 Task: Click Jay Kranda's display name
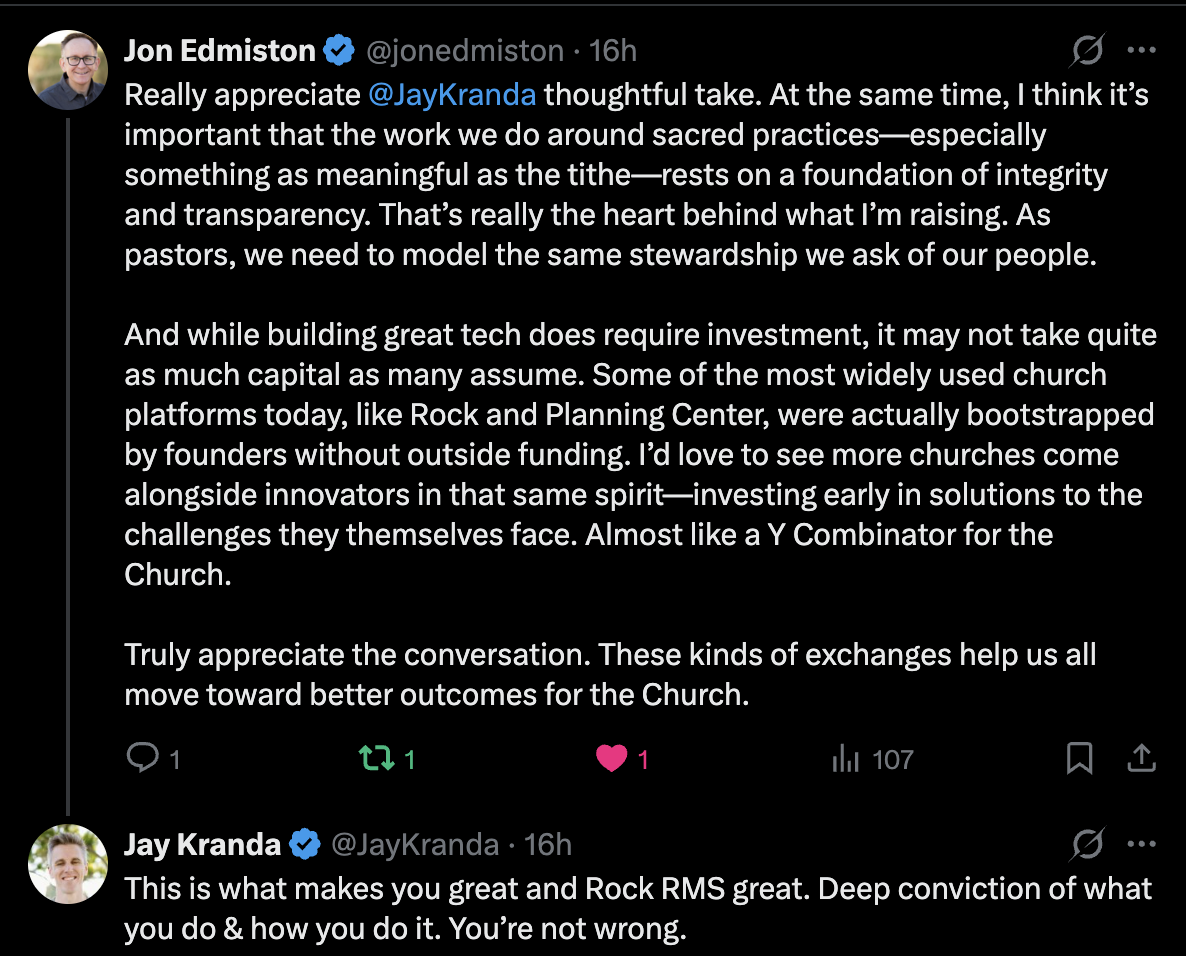[x=202, y=844]
